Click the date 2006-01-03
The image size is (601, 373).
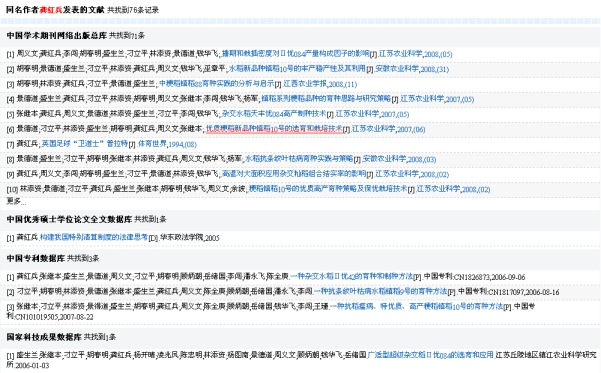click(32, 365)
